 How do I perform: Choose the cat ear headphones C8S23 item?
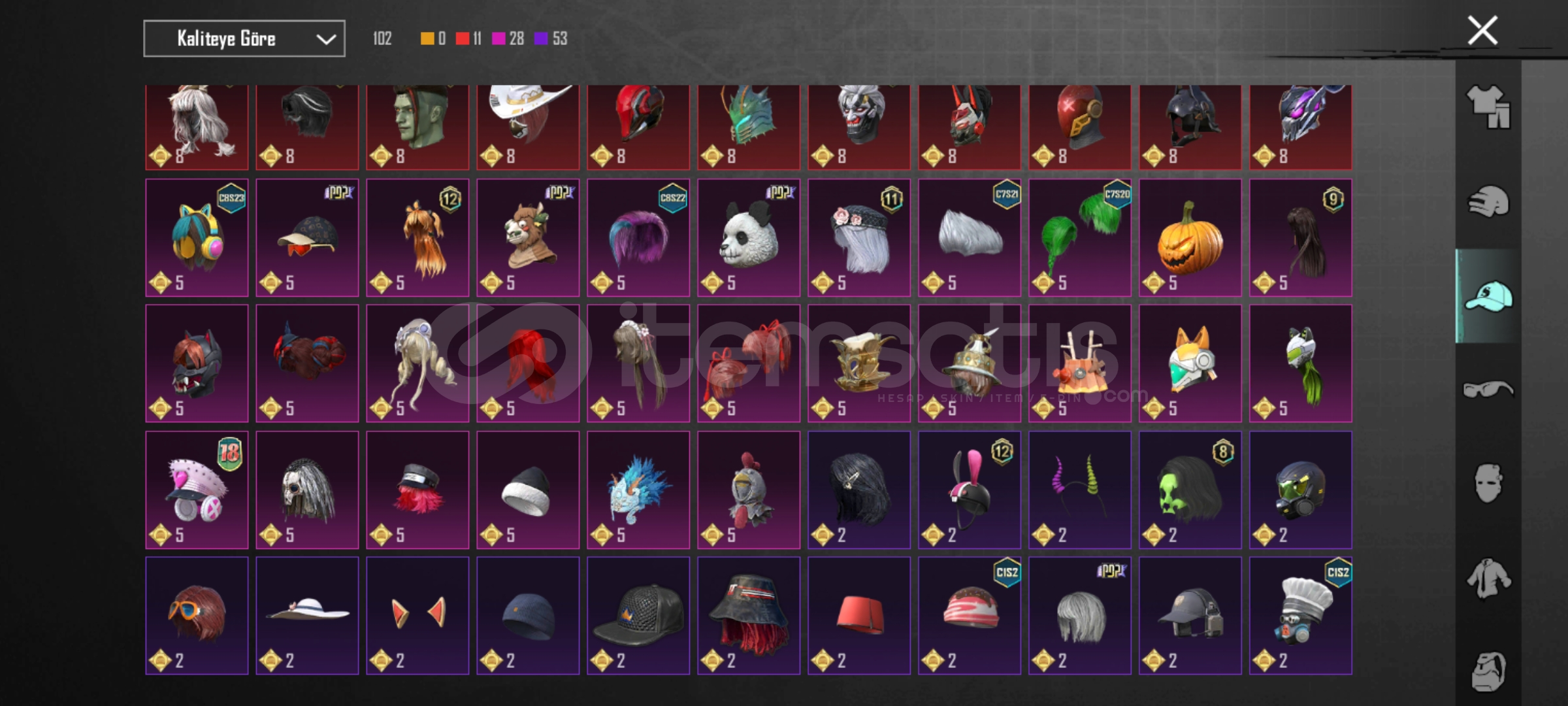tap(197, 237)
